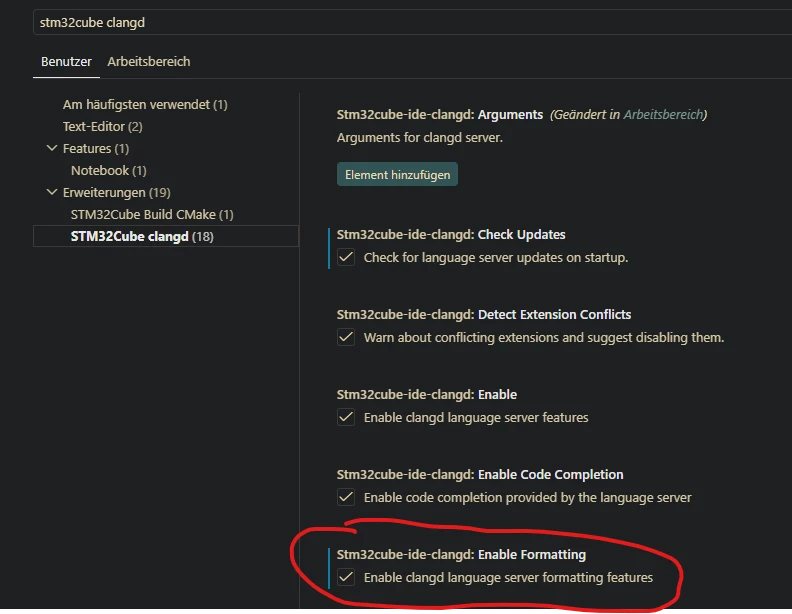Image resolution: width=792 pixels, height=614 pixels.
Task: Select Text-Editor (2) in the settings tree
Action: [103, 126]
